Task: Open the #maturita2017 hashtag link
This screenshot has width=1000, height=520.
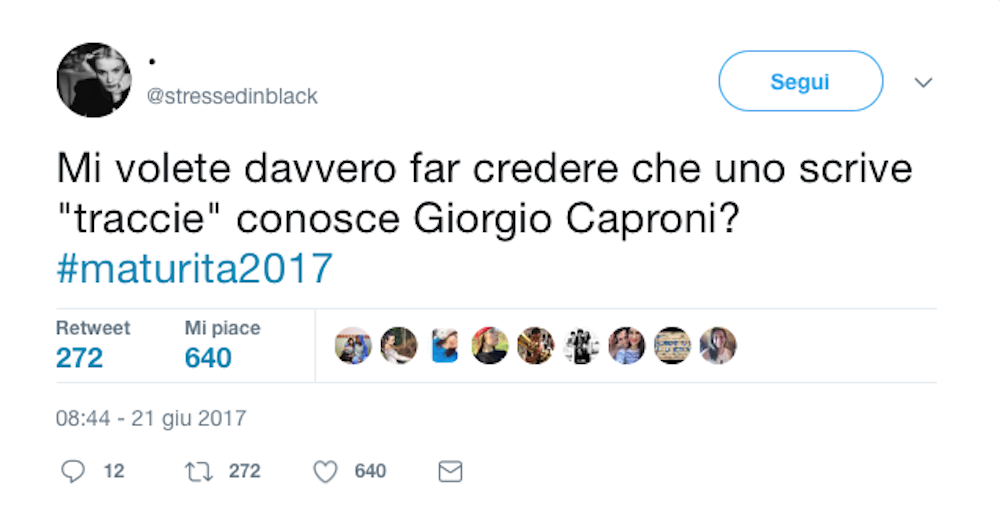Action: point(195,268)
